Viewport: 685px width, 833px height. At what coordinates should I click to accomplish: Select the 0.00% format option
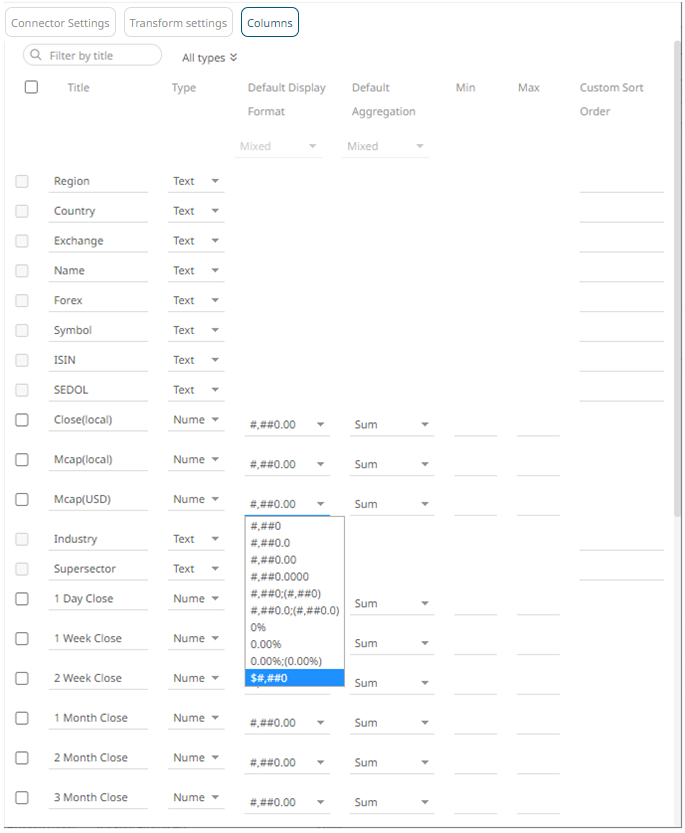[294, 644]
